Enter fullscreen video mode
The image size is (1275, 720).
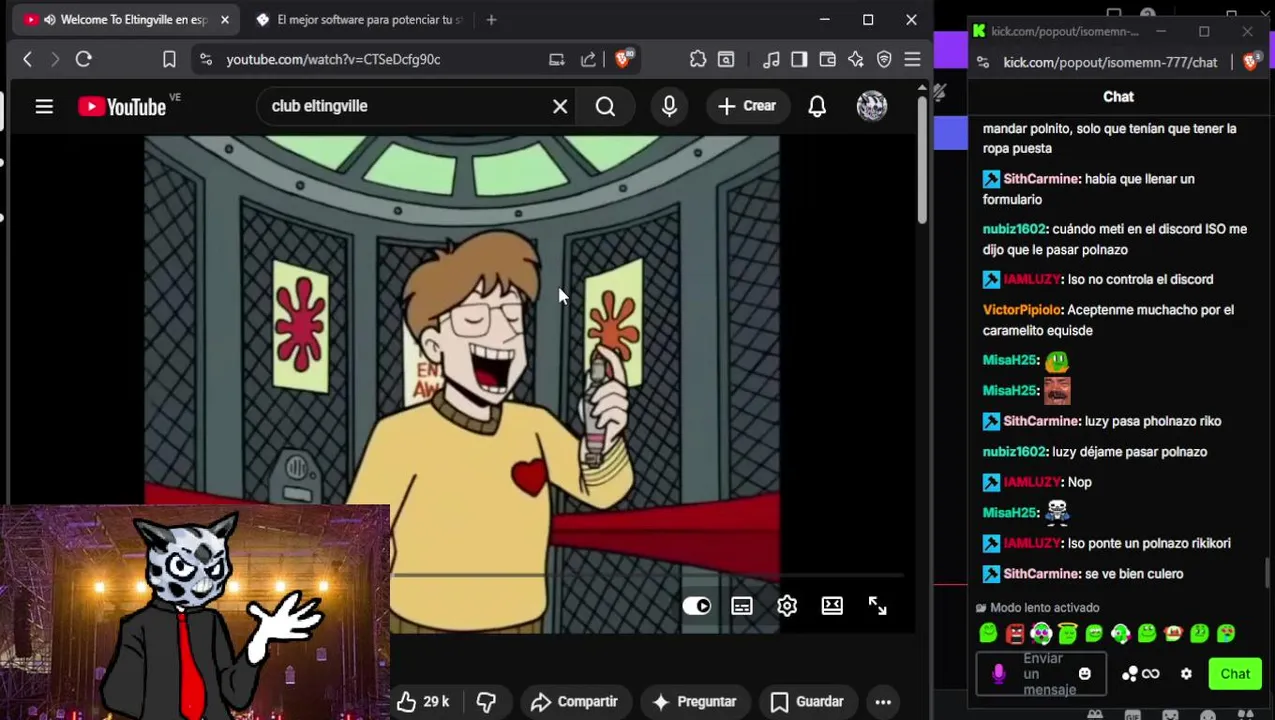click(x=877, y=606)
